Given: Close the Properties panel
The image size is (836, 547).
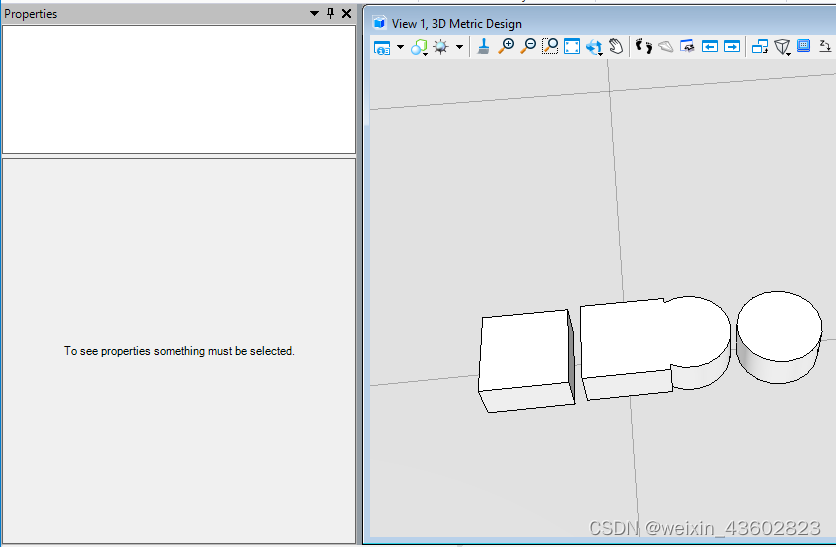Looking at the screenshot, I should (347, 13).
